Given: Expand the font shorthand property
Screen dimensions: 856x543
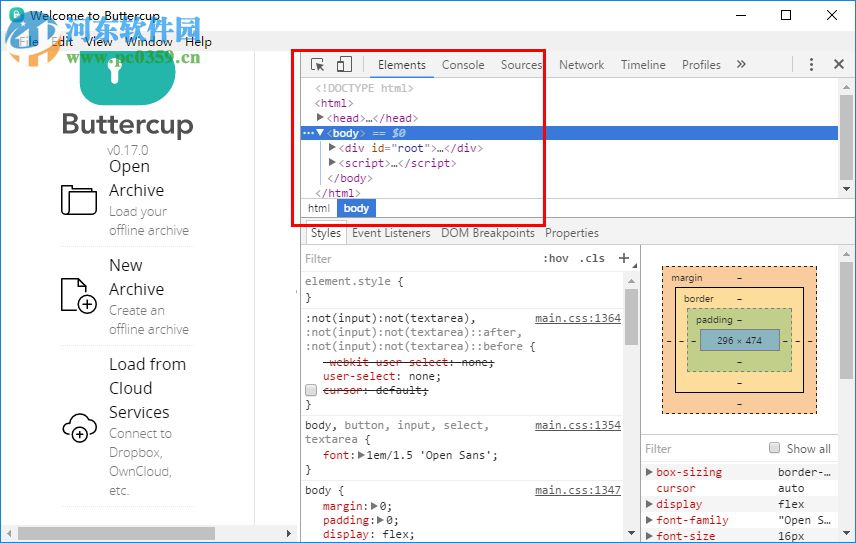Looking at the screenshot, I should [361, 455].
